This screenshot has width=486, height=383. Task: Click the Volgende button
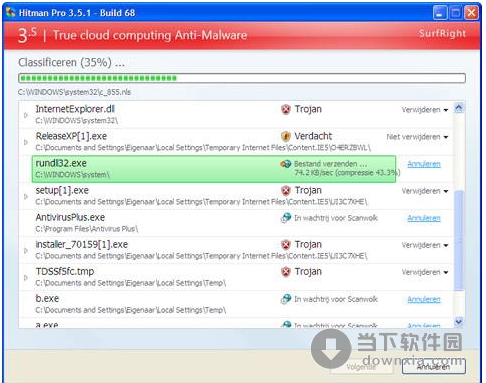click(361, 367)
